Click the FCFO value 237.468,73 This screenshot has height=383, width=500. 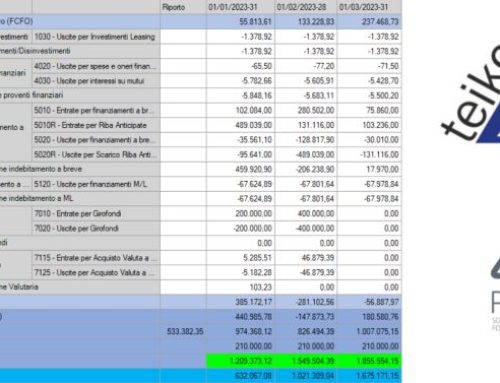(x=380, y=22)
